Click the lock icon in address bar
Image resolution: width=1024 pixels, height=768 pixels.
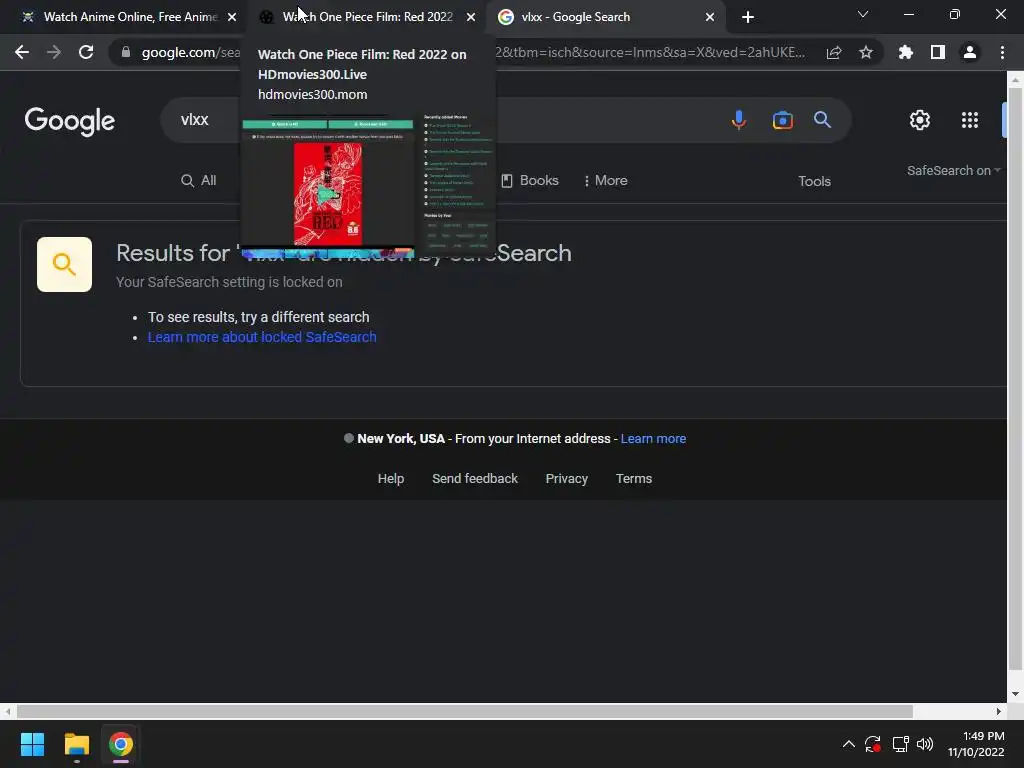126,52
